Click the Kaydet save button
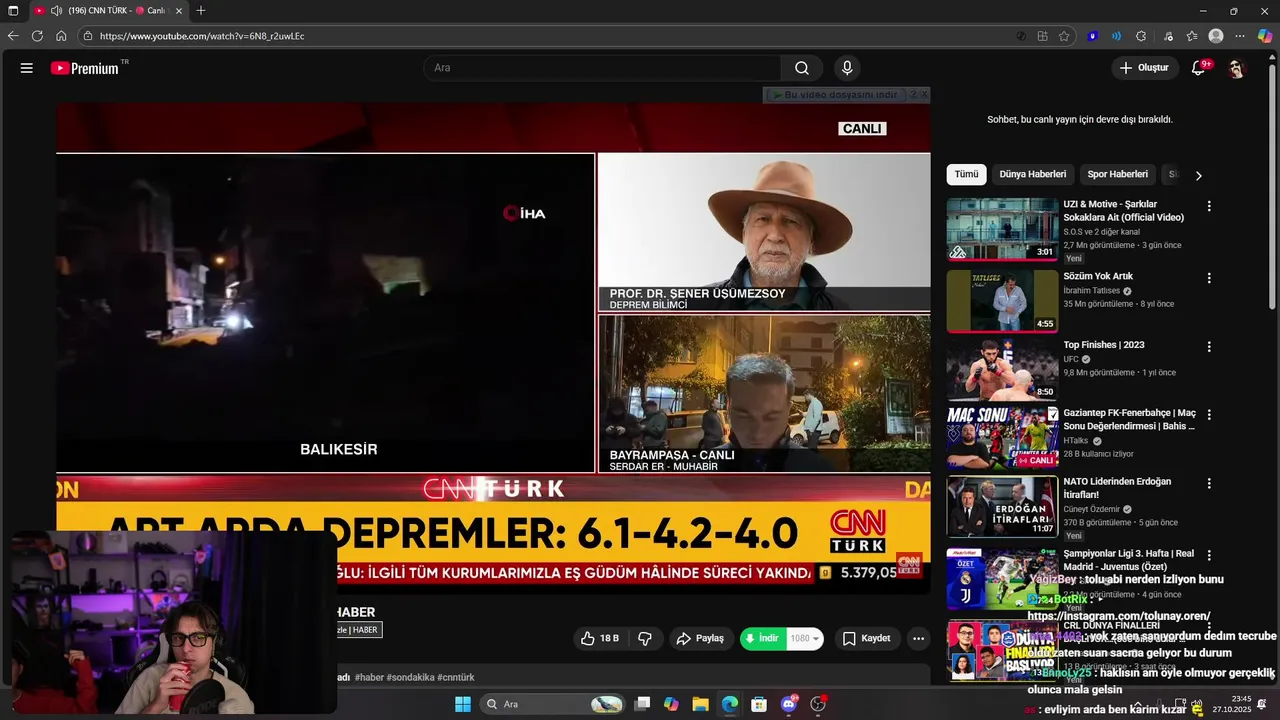 point(866,638)
